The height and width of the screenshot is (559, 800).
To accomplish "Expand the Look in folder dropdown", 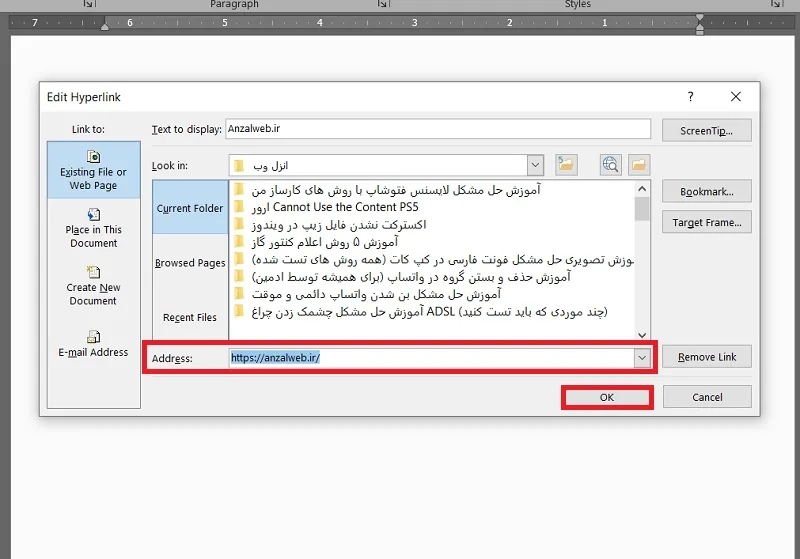I will click(x=535, y=165).
